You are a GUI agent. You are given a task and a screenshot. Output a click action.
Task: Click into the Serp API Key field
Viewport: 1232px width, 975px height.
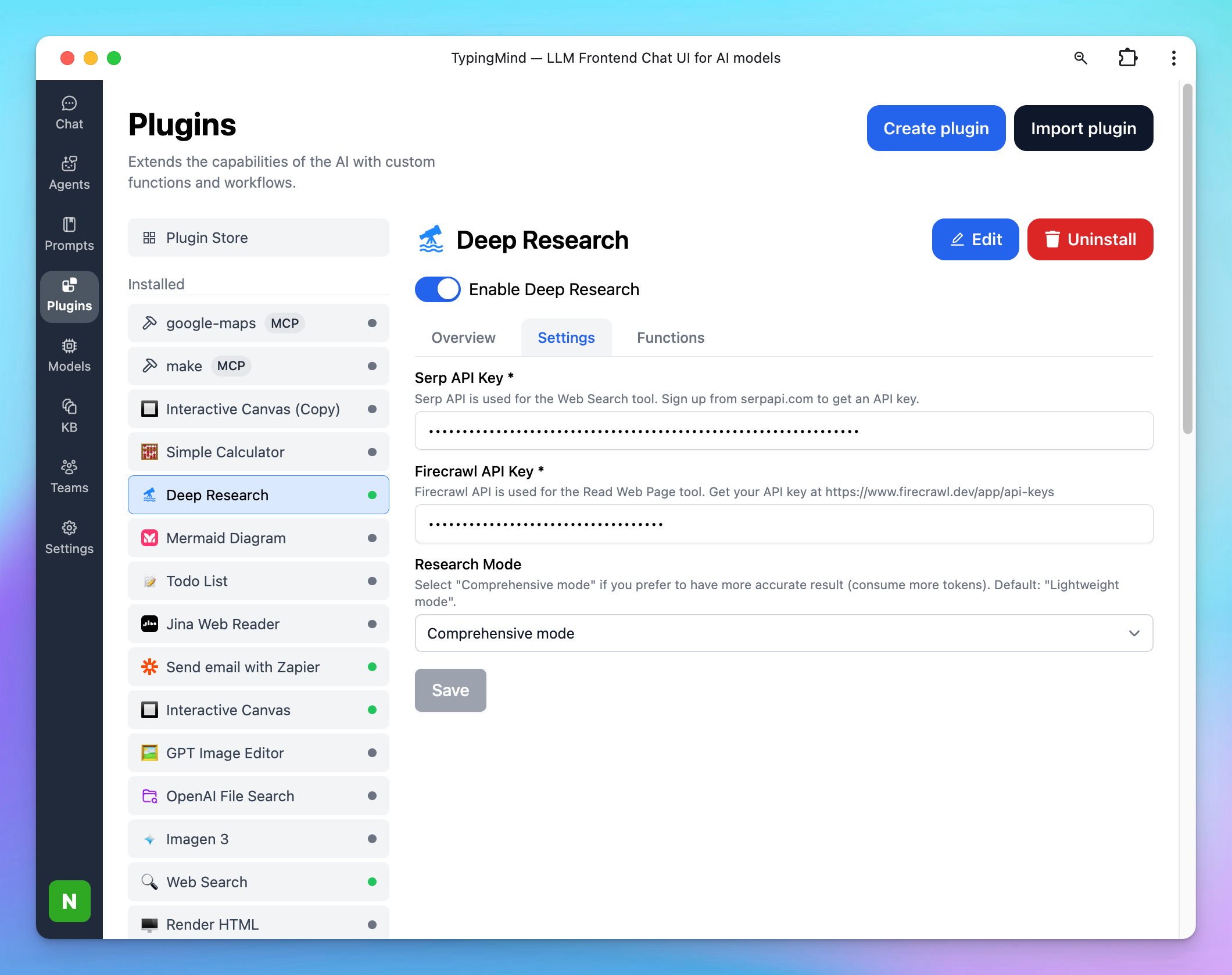[x=783, y=431]
